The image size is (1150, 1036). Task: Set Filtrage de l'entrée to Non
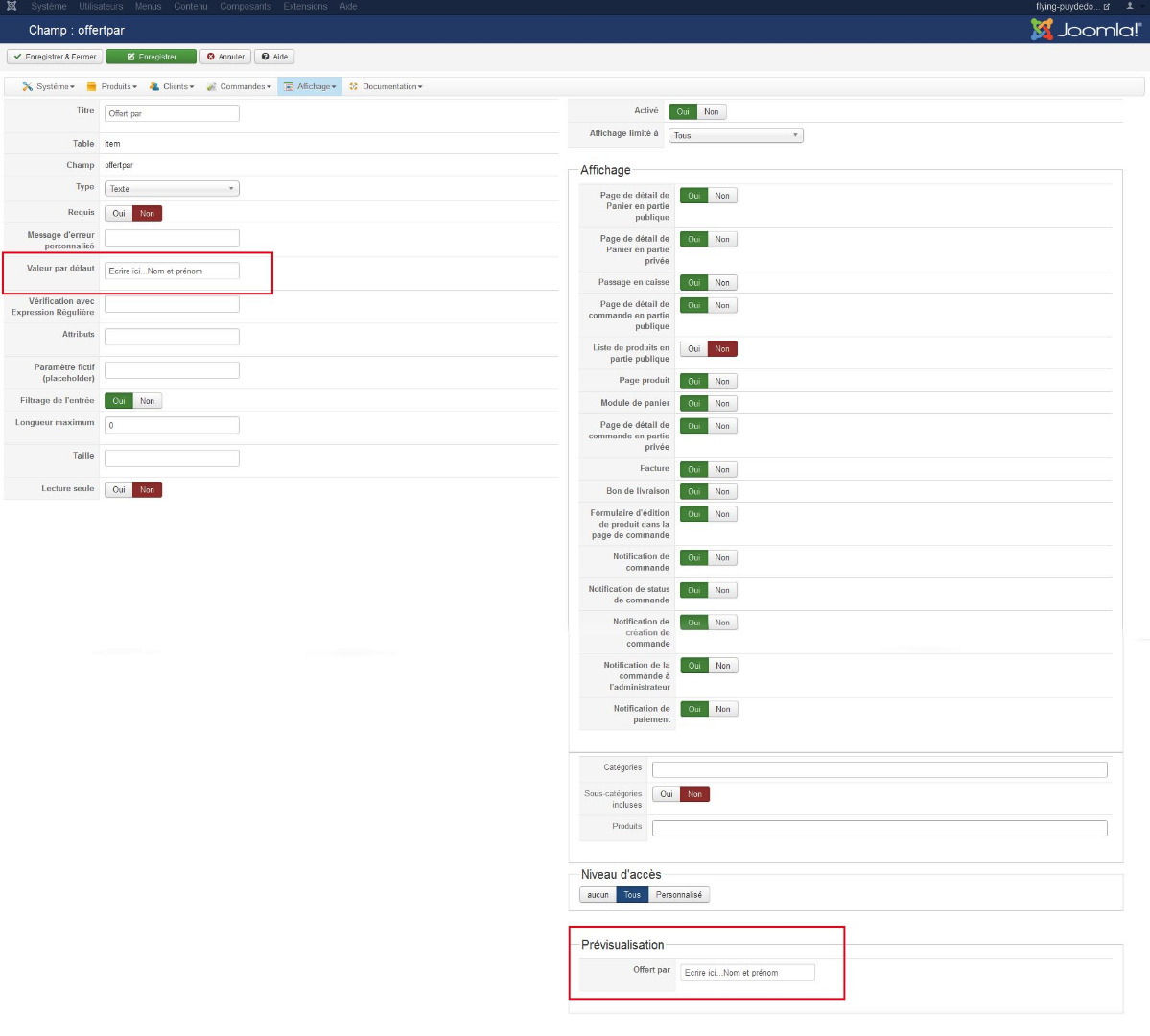point(148,401)
